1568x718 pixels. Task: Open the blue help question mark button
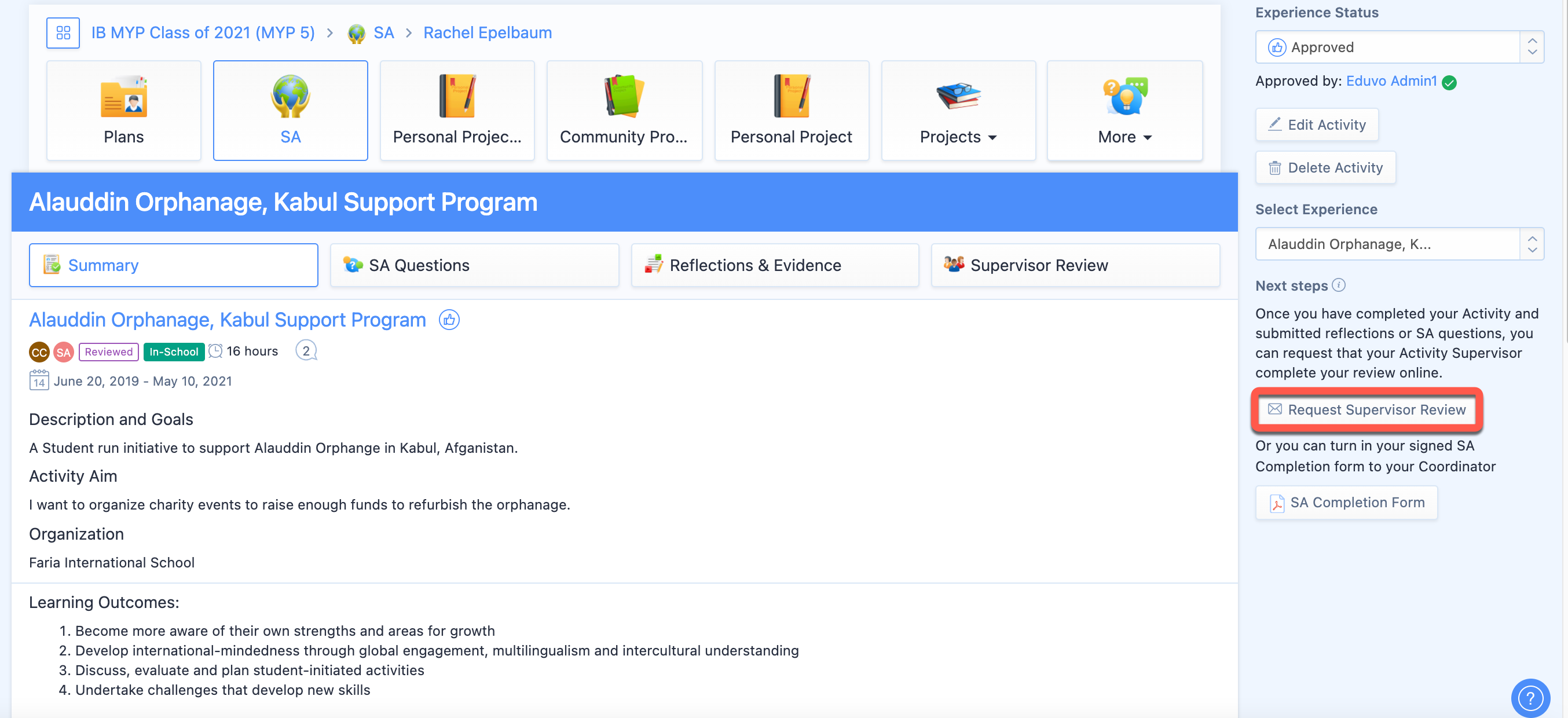coord(1530,698)
